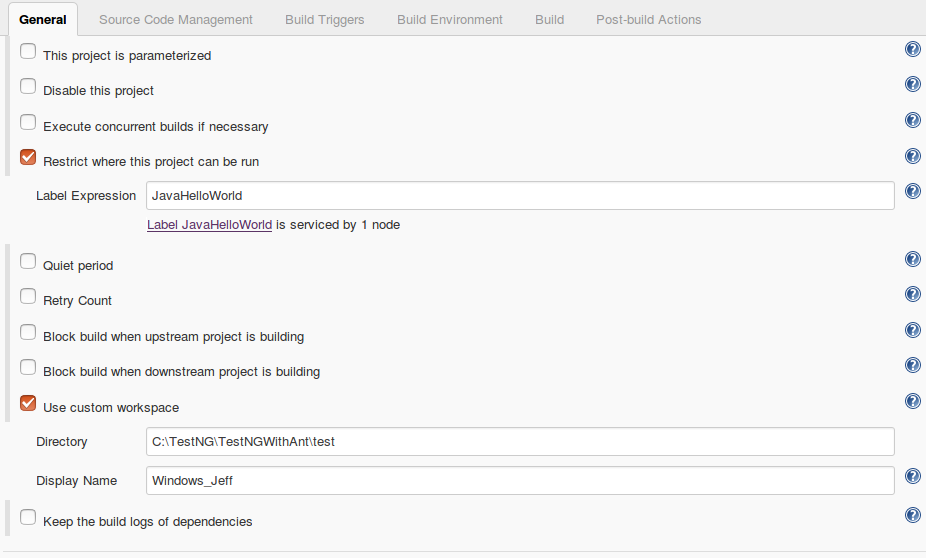Tick the Quiet period checkbox
Screen dimensions: 926x558
pyautogui.click(x=28, y=262)
